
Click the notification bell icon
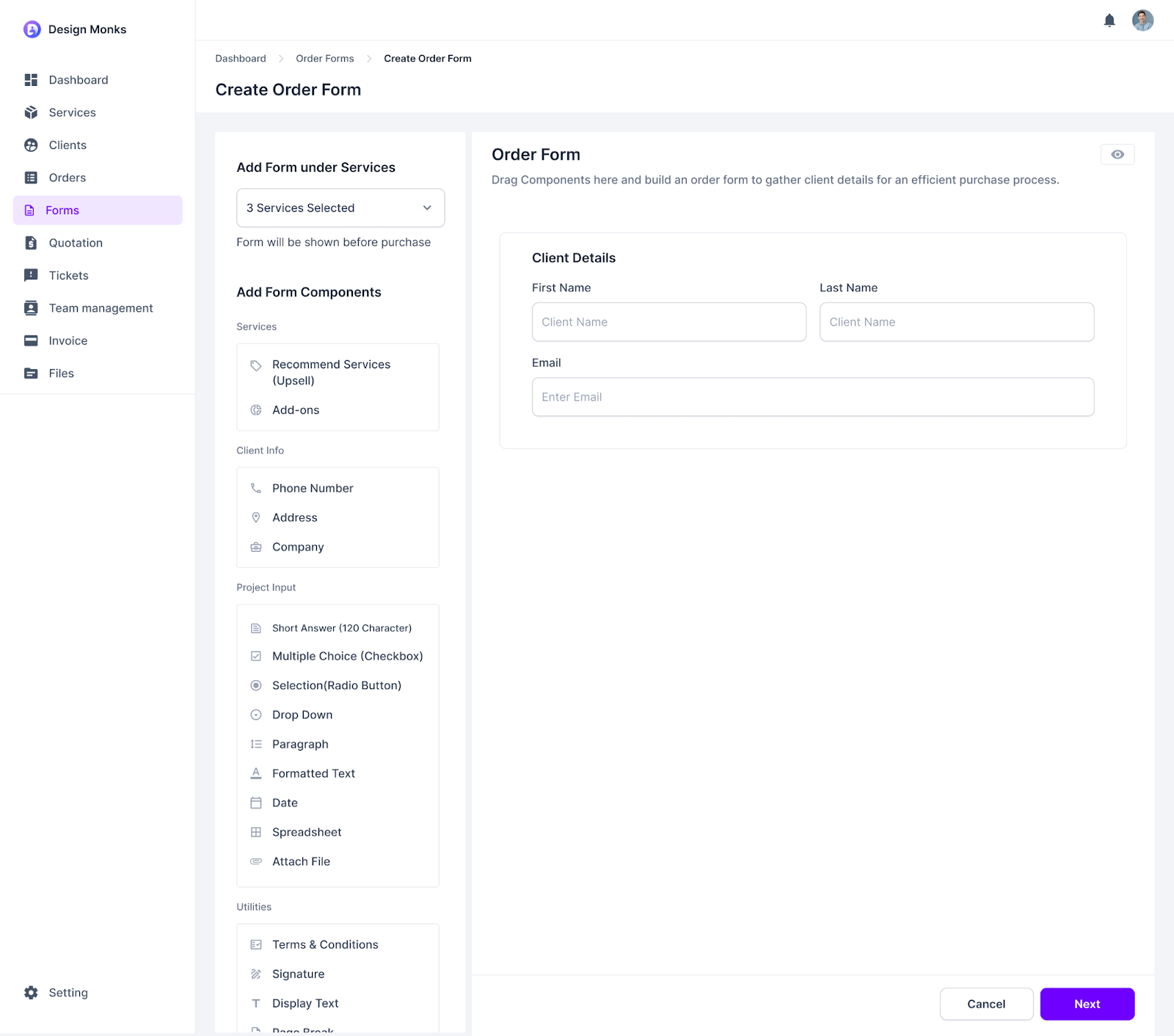tap(1109, 21)
